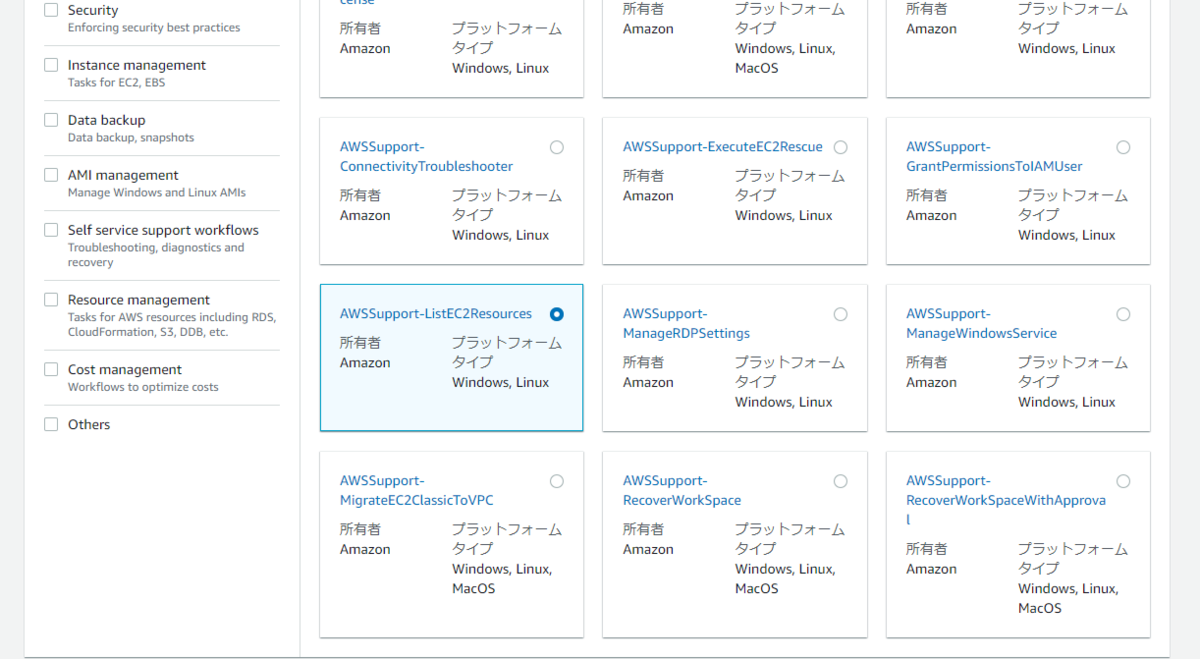This screenshot has height=659, width=1200.
Task: Enable the Security filter checkbox
Action: click(50, 9)
